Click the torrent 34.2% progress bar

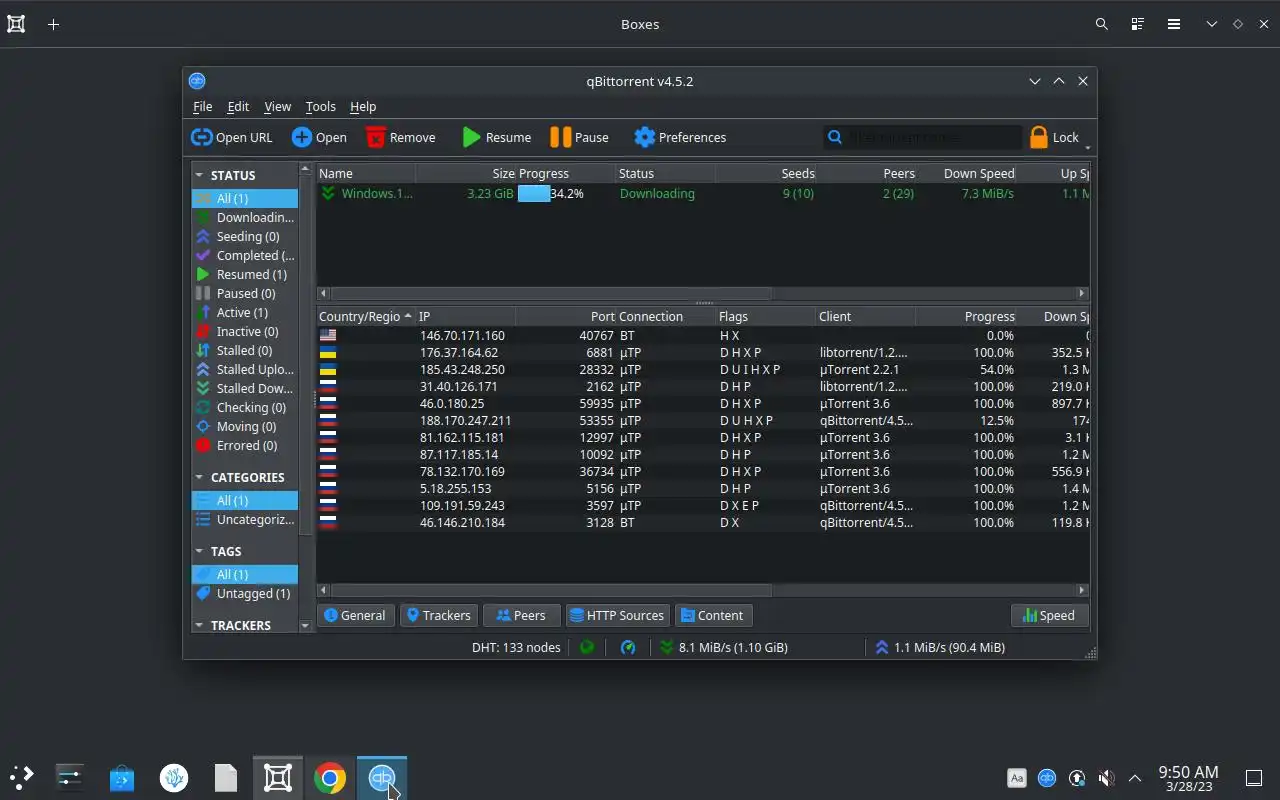[x=565, y=193]
